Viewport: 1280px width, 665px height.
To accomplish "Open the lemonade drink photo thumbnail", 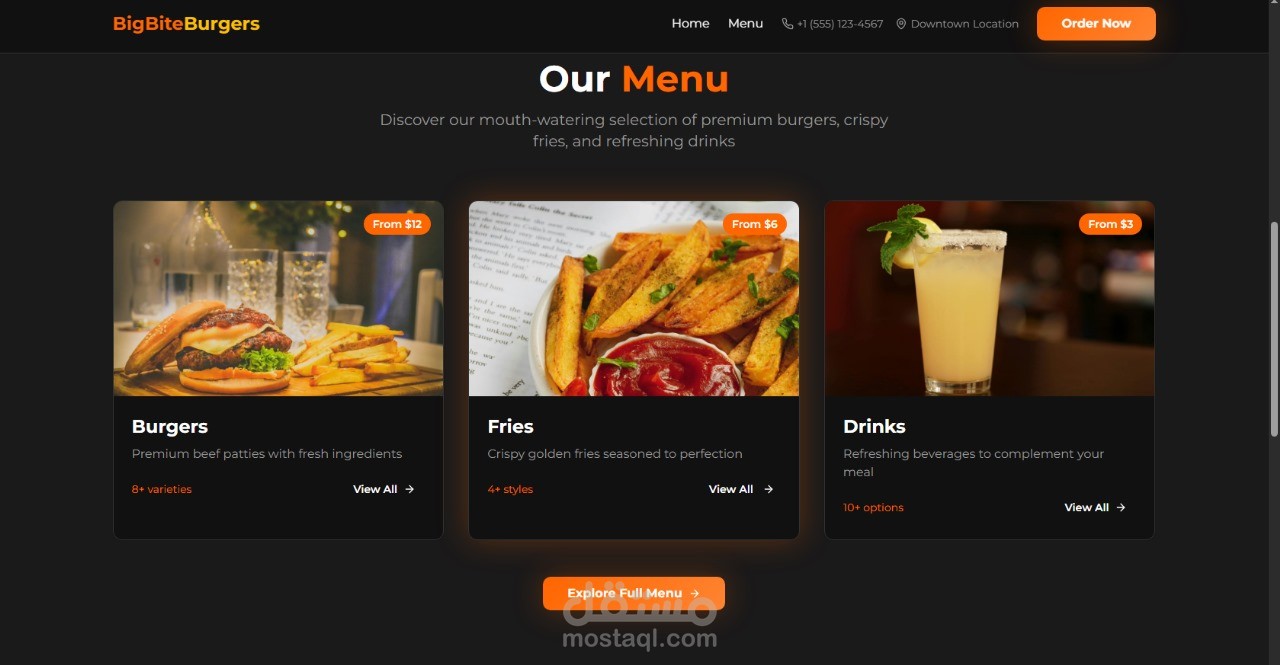I will [x=989, y=298].
